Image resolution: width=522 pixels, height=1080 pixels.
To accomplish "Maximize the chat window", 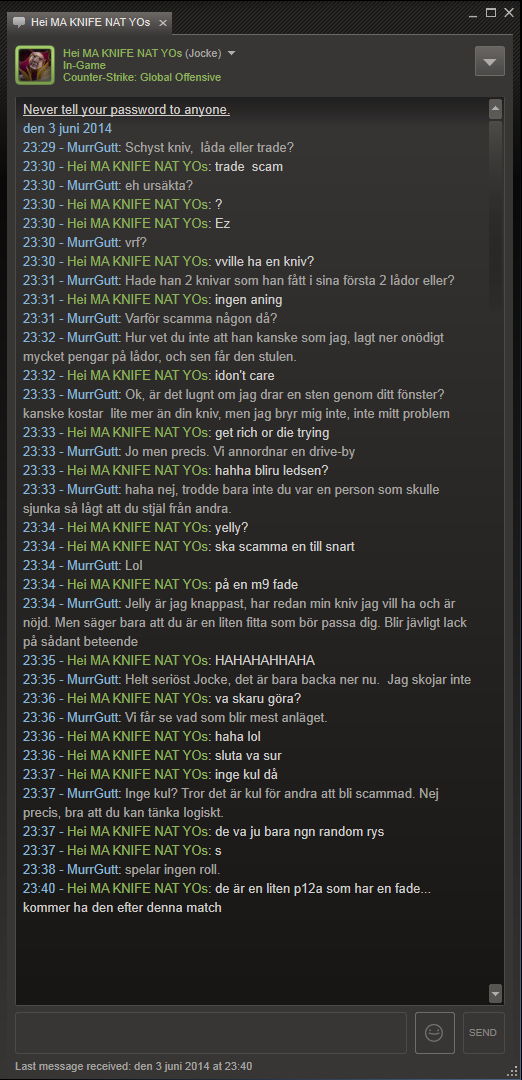I will tap(491, 12).
